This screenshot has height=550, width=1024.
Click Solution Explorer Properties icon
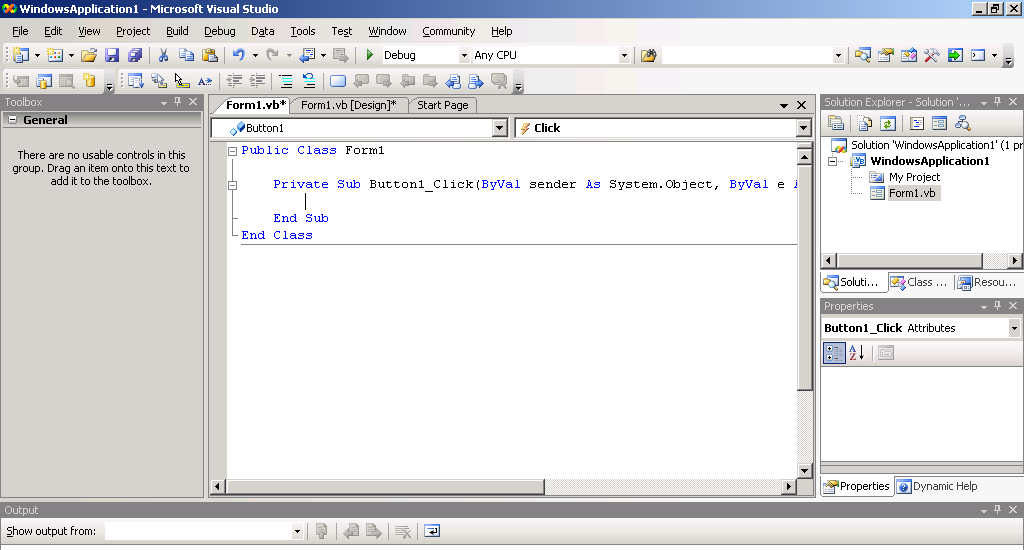pos(835,123)
